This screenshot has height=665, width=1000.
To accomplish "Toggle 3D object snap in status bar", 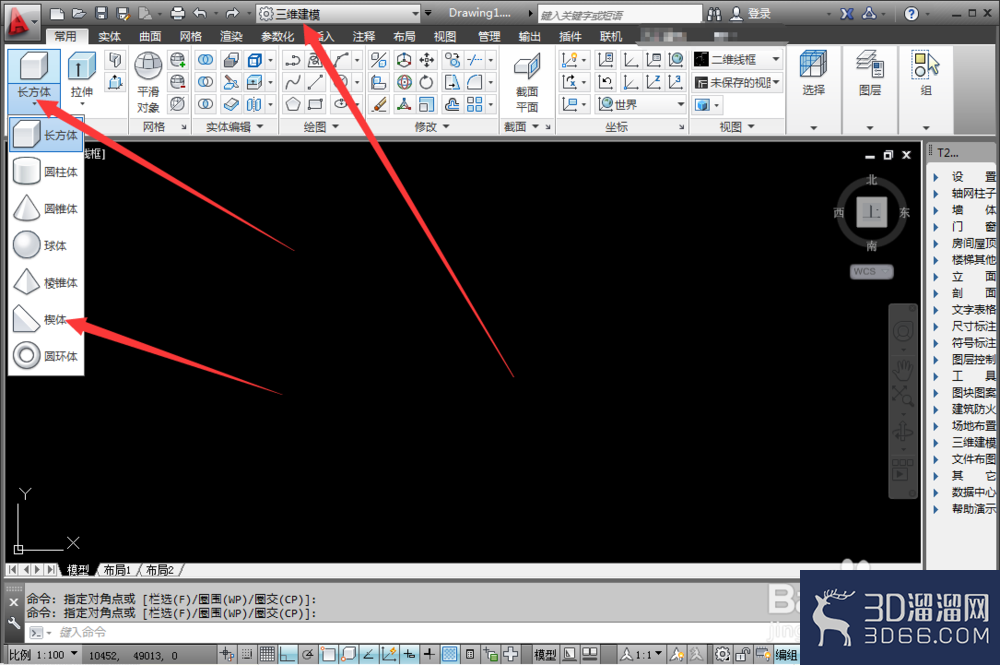I will 349,654.
